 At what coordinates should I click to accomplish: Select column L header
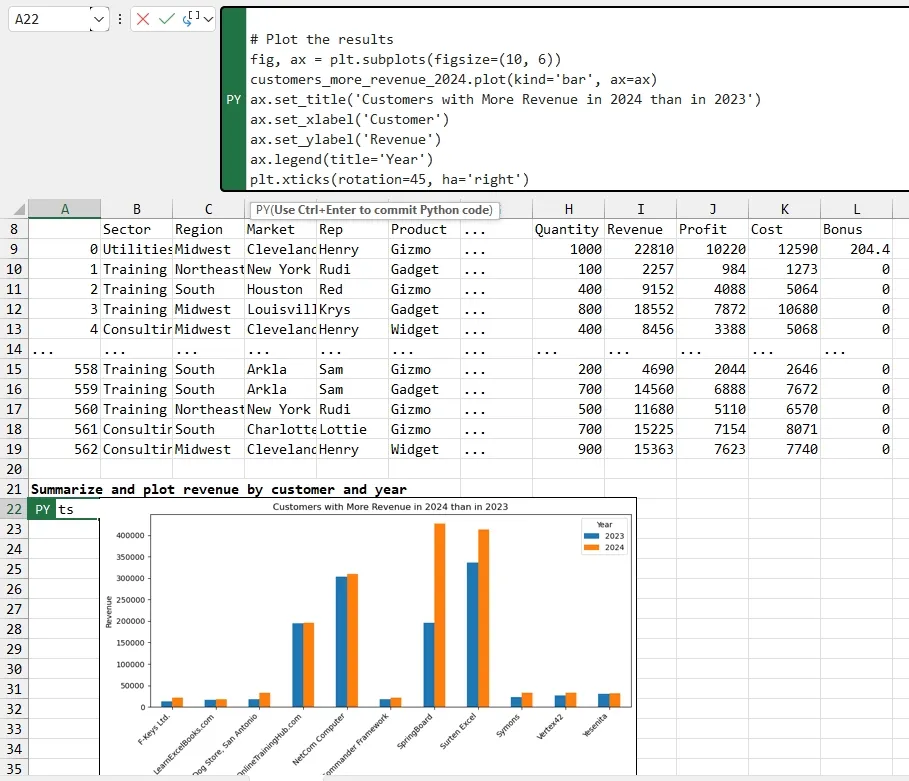[856, 209]
